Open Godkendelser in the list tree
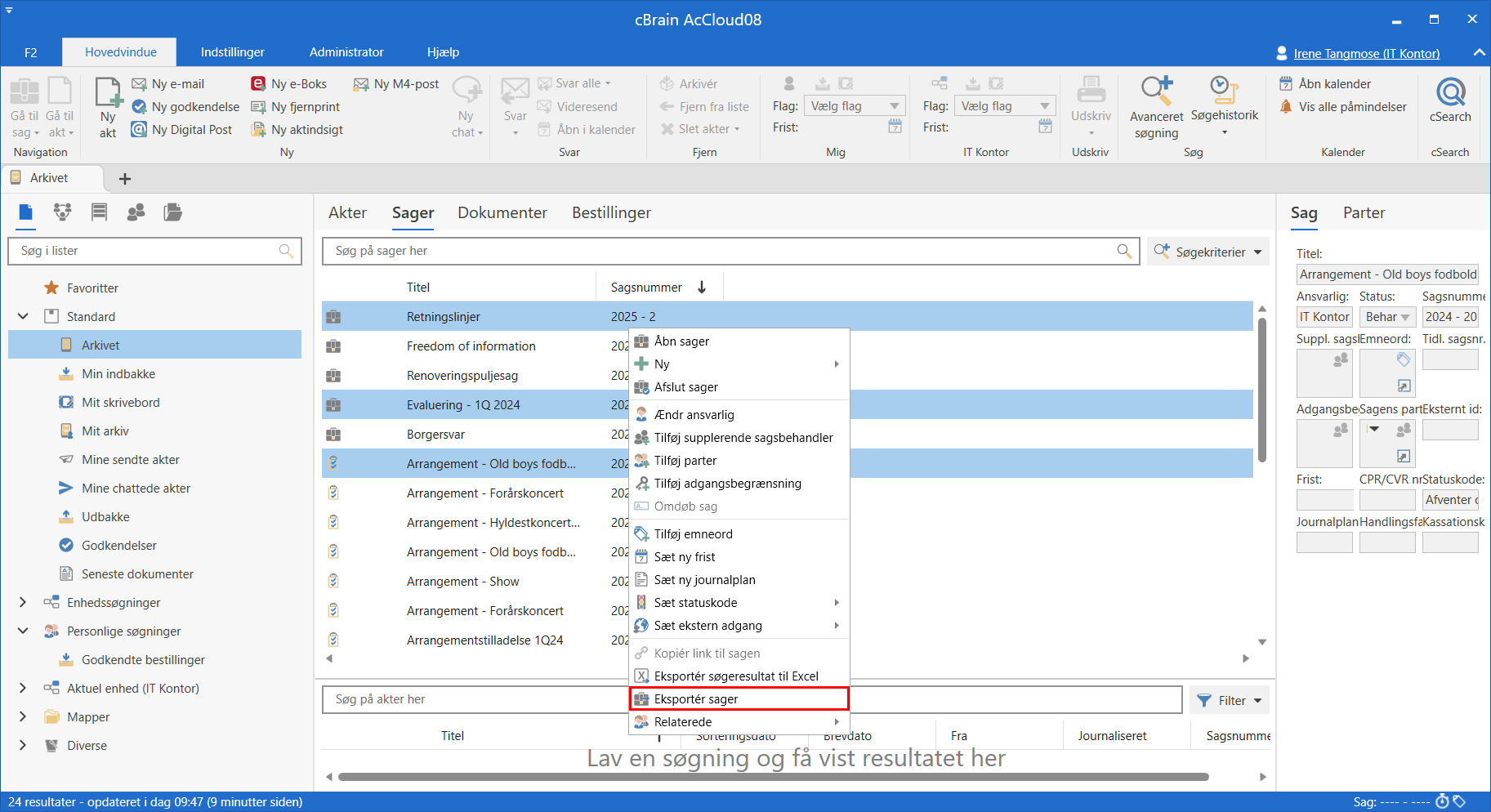The image size is (1491, 812). pyautogui.click(x=119, y=545)
